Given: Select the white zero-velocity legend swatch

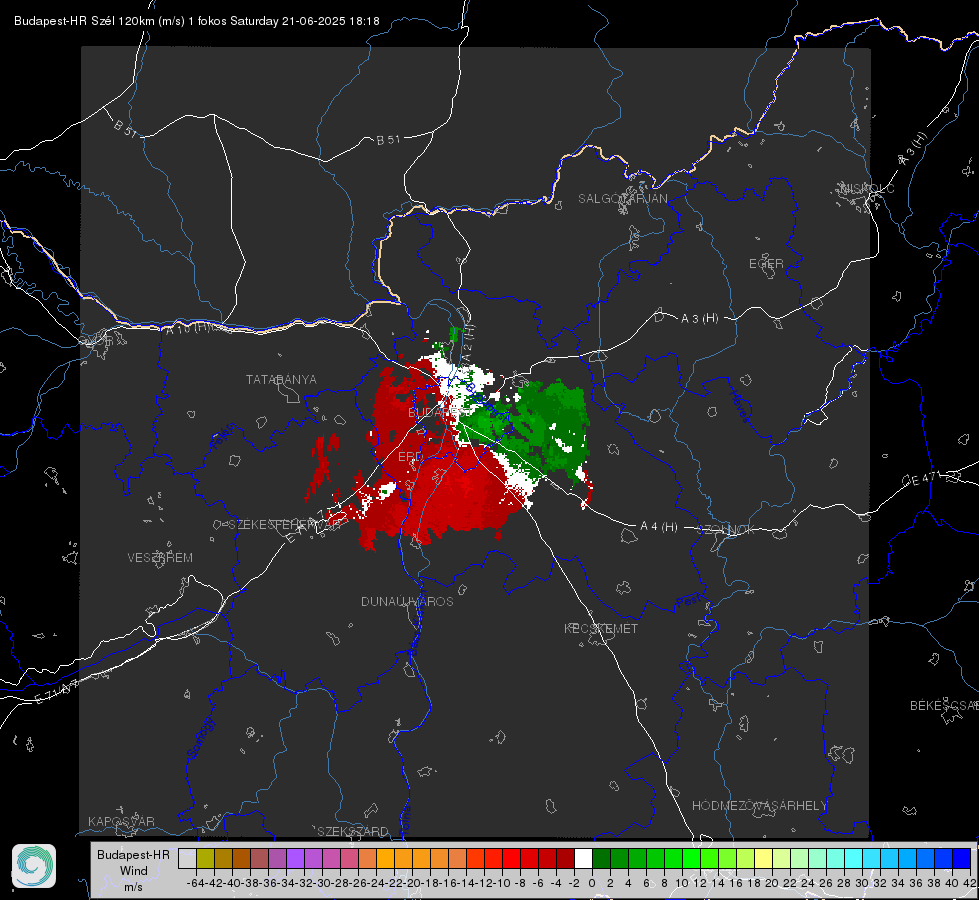Looking at the screenshot, I should (x=583, y=858).
